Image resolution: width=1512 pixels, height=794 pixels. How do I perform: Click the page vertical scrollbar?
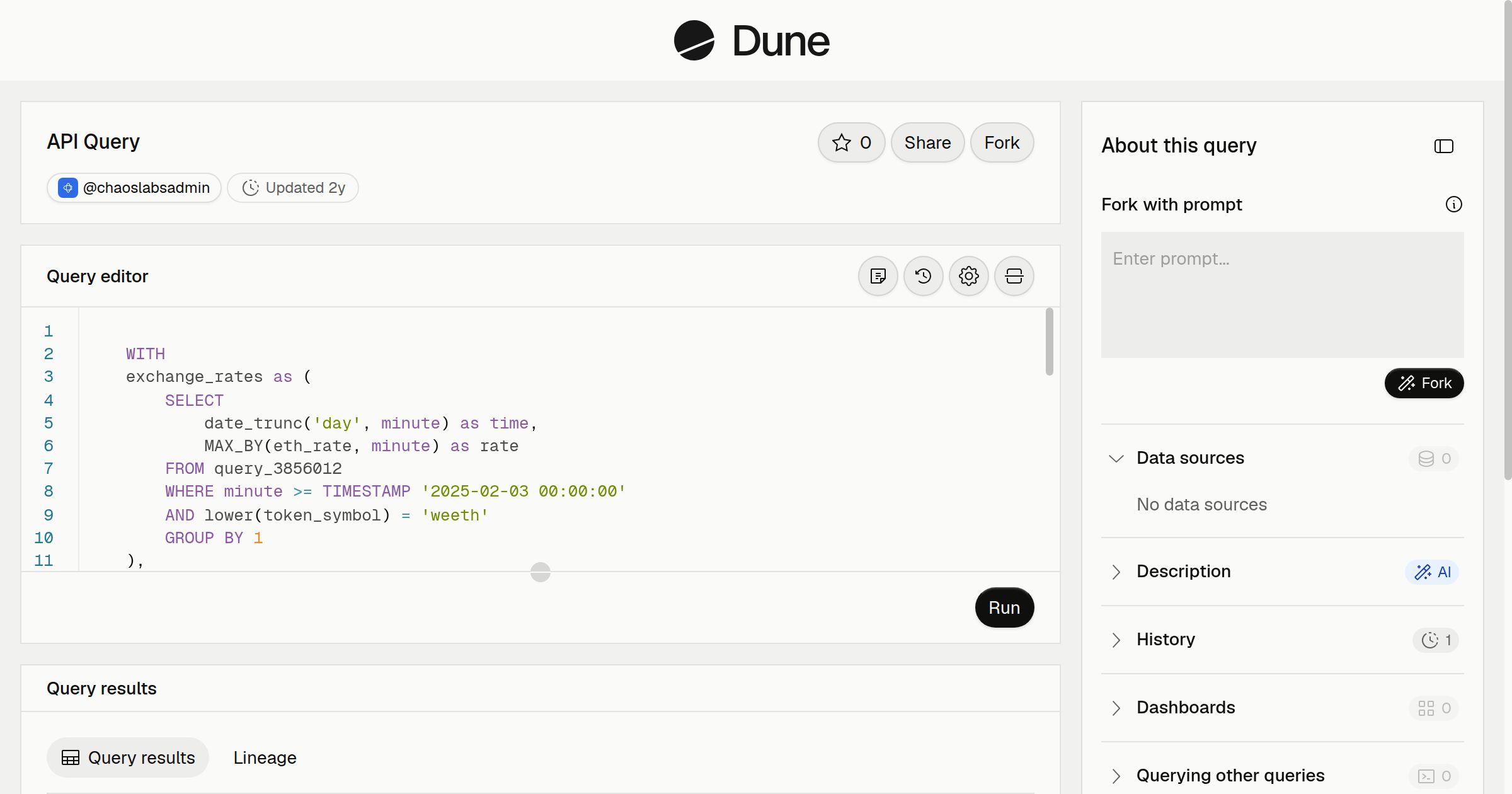1508,239
